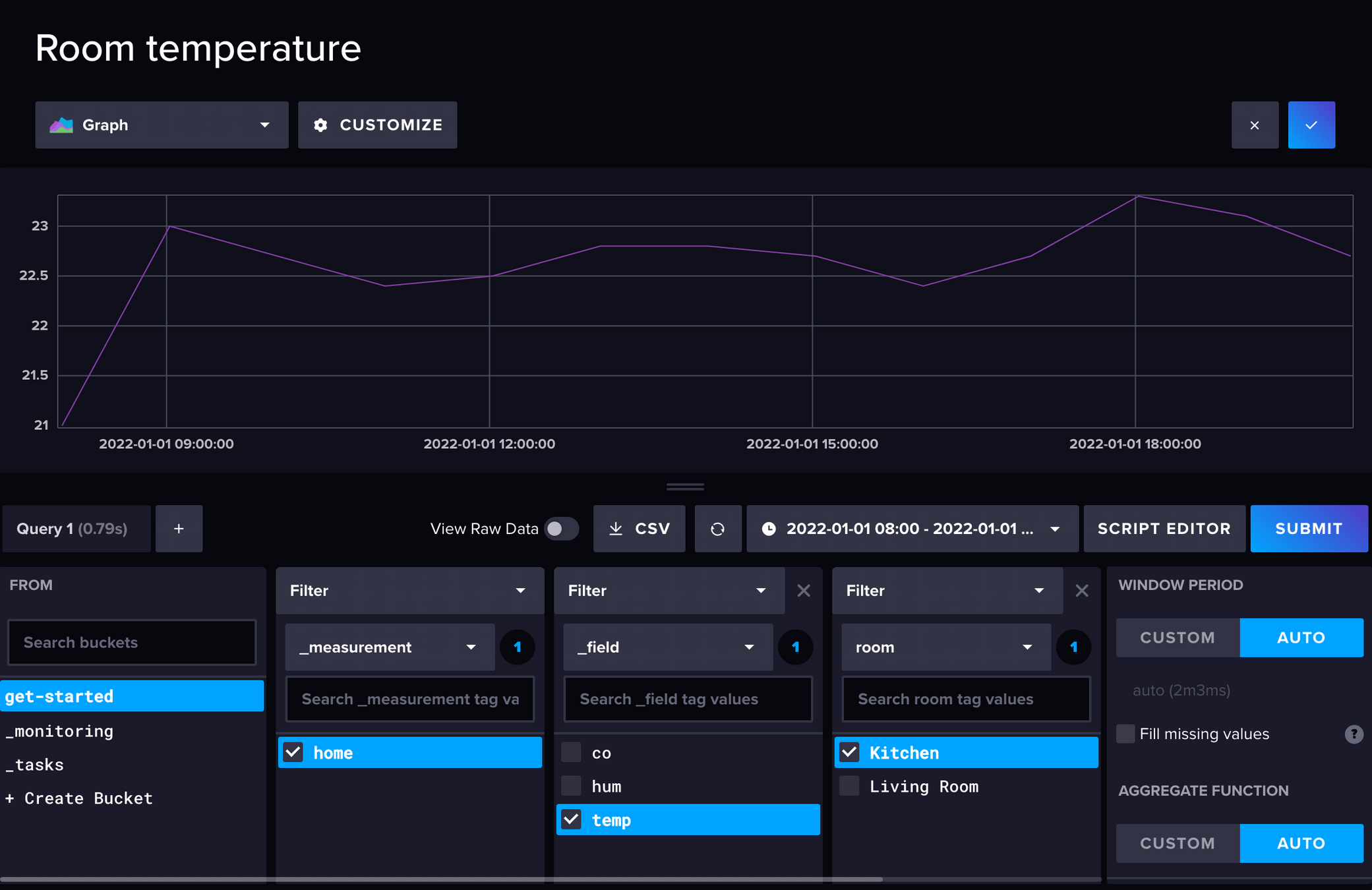The width and height of the screenshot is (1372, 890).
Task: Switch Window Period to Custom
Action: 1177,638
